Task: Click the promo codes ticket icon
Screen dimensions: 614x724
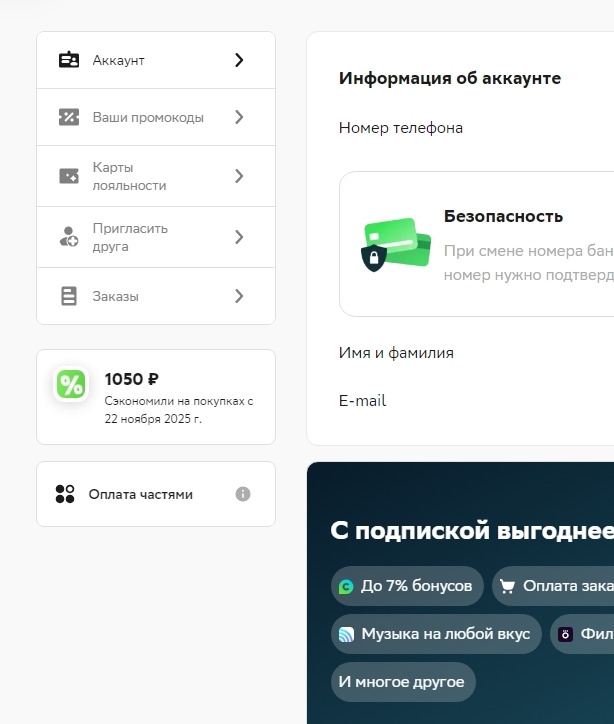Action: click(69, 117)
